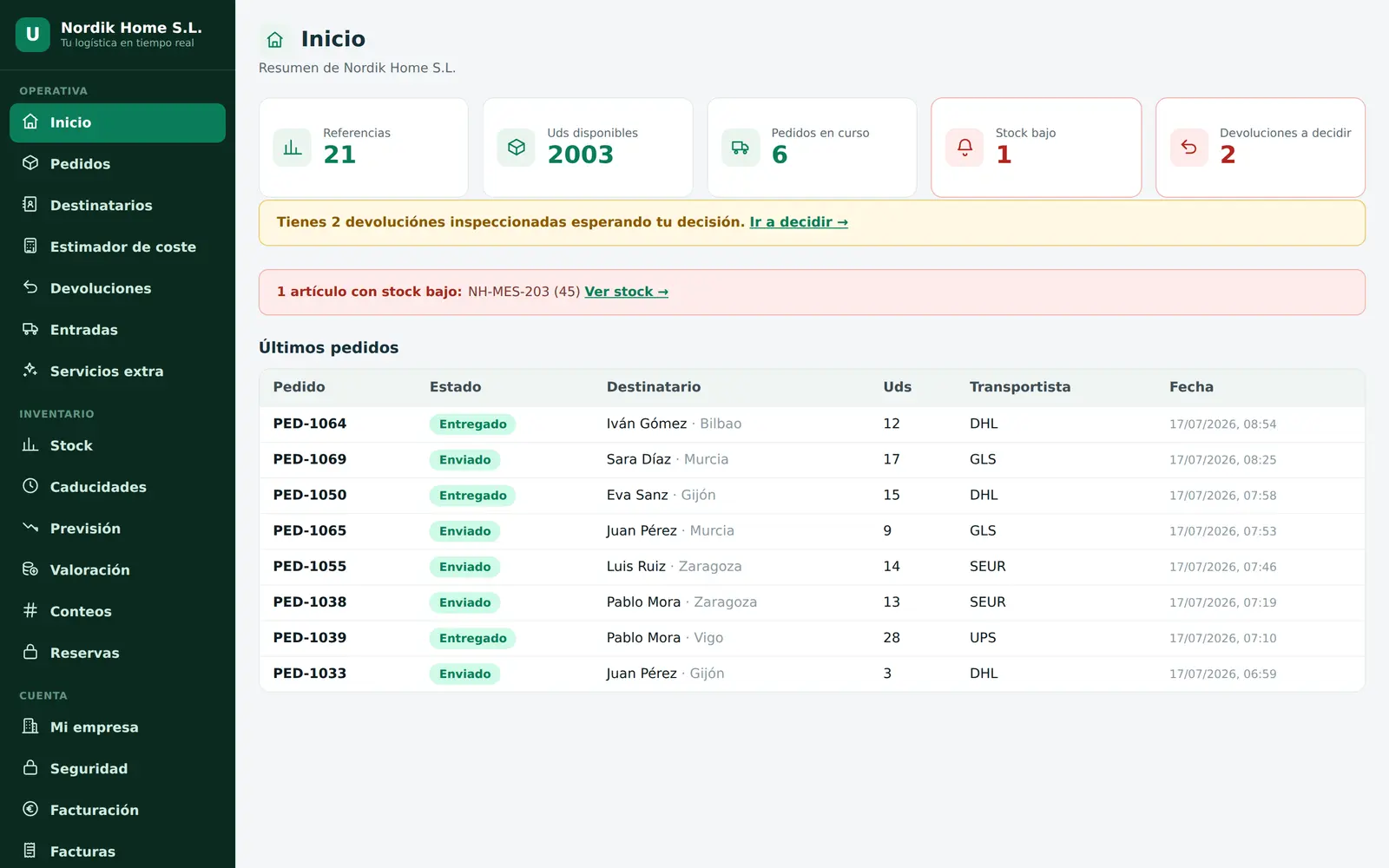The width and height of the screenshot is (1389, 868).
Task: Open order PED-1069
Action: [310, 459]
